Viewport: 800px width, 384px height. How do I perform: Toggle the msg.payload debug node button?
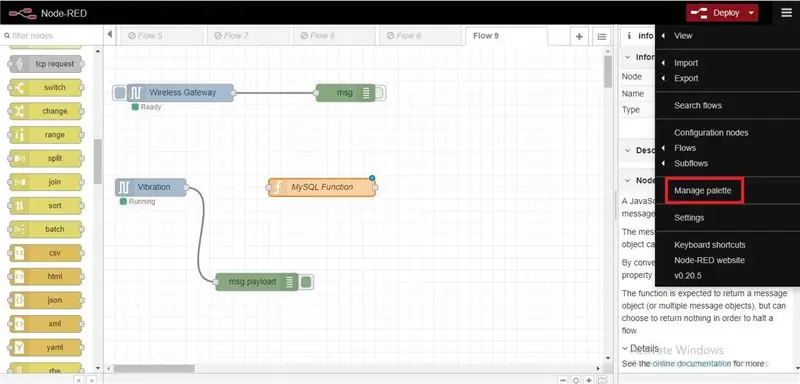306,281
